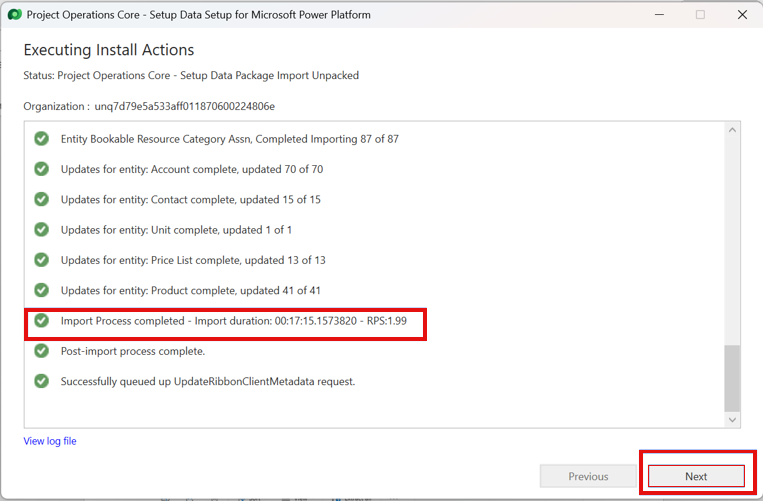Viewport: 763px width, 501px height.
Task: Click green check beside Unit update row
Action: tap(41, 229)
